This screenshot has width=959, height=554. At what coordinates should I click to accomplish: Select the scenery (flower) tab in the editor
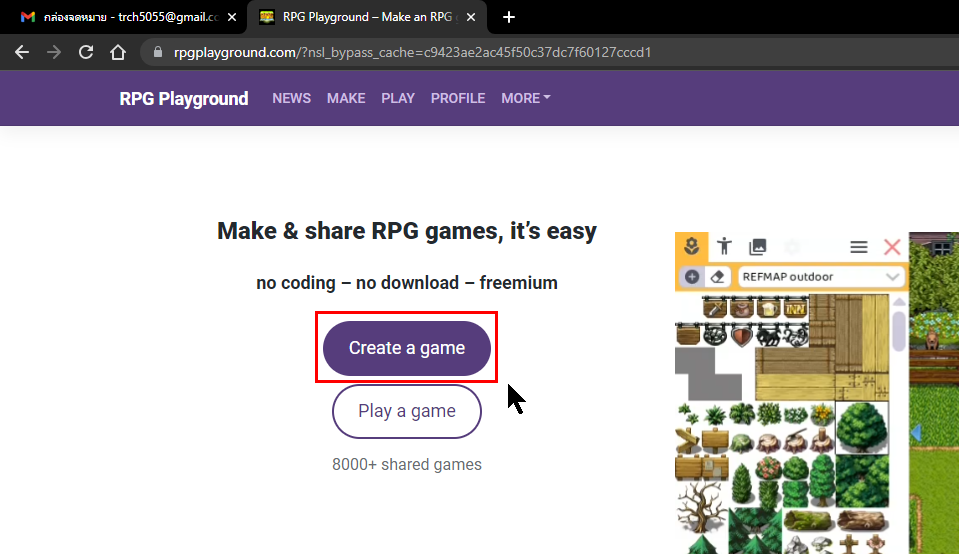click(x=692, y=247)
